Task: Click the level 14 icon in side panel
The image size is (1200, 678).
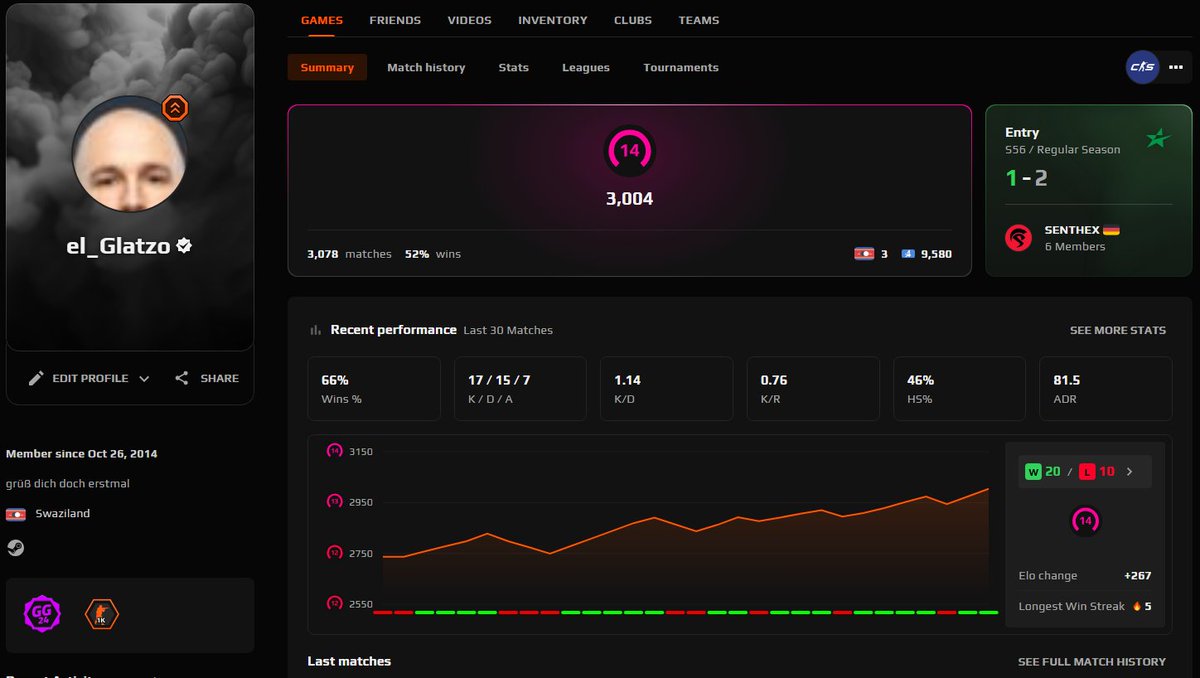Action: click(1085, 521)
